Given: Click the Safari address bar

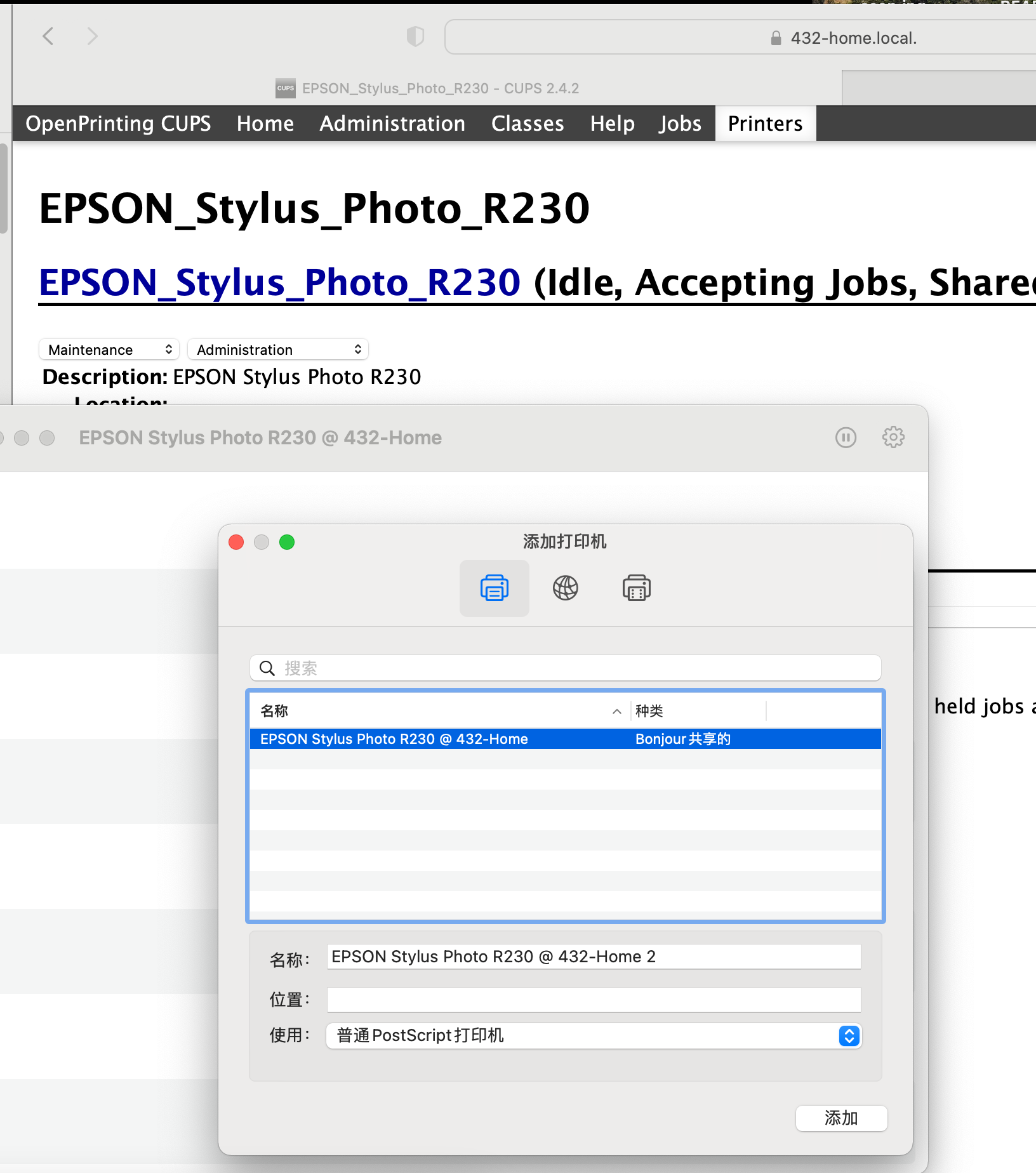Looking at the screenshot, I should click(740, 37).
